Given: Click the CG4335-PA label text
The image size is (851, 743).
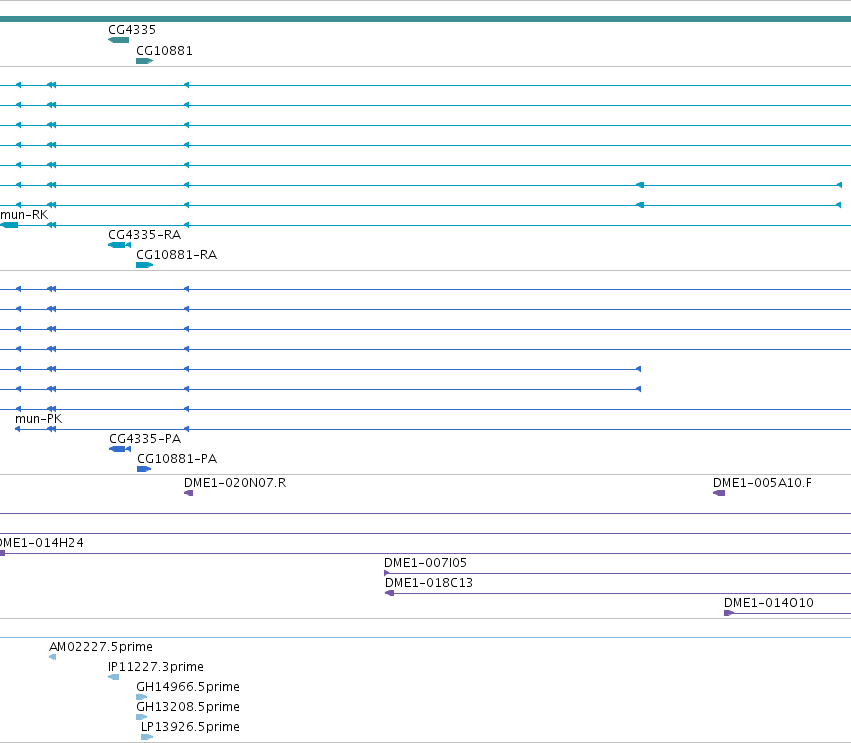Looking at the screenshot, I should pyautogui.click(x=145, y=439).
